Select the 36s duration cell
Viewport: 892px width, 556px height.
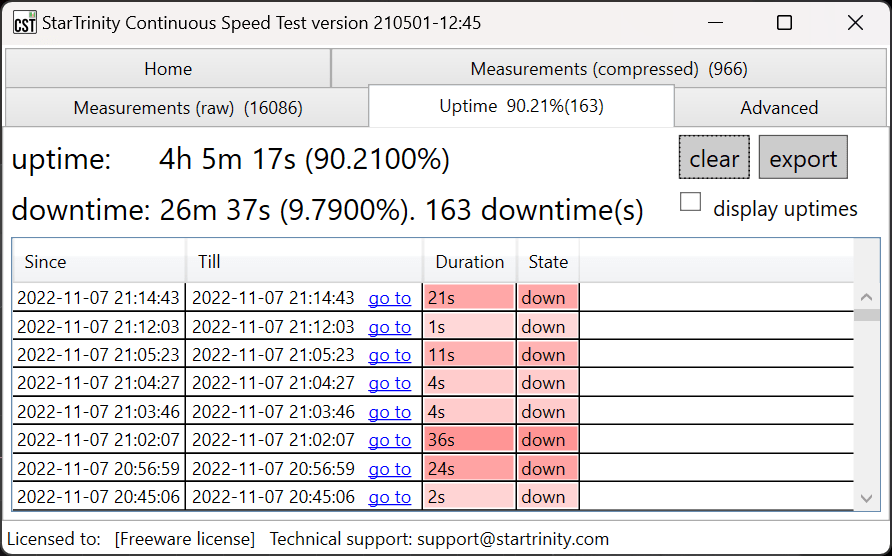click(469, 439)
